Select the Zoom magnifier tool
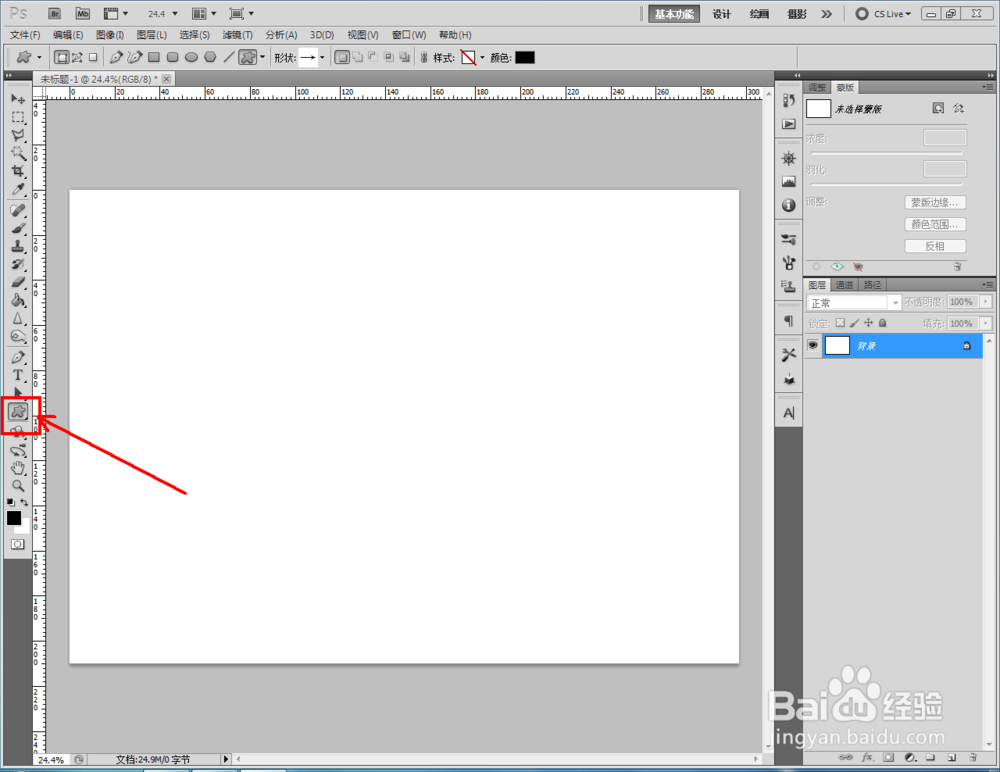 (x=18, y=486)
